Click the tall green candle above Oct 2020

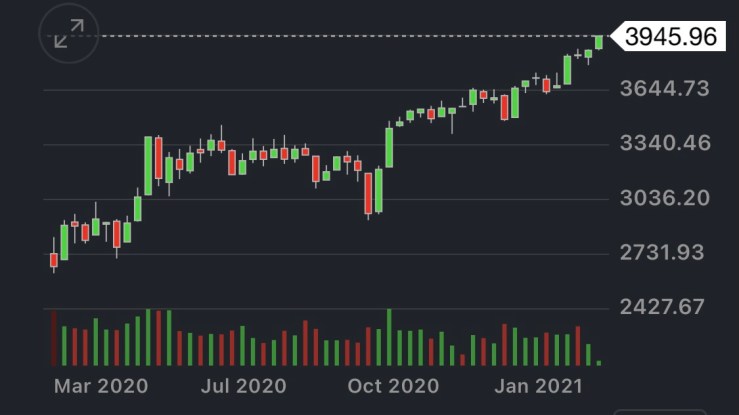coord(389,146)
